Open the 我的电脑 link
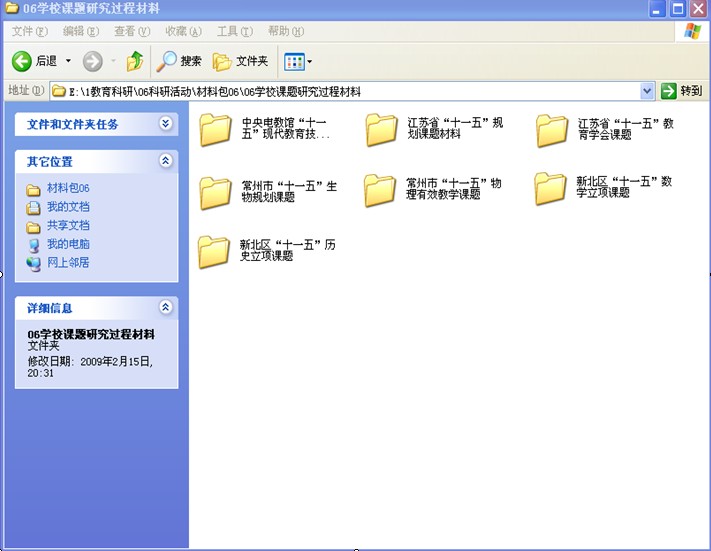 (x=68, y=244)
